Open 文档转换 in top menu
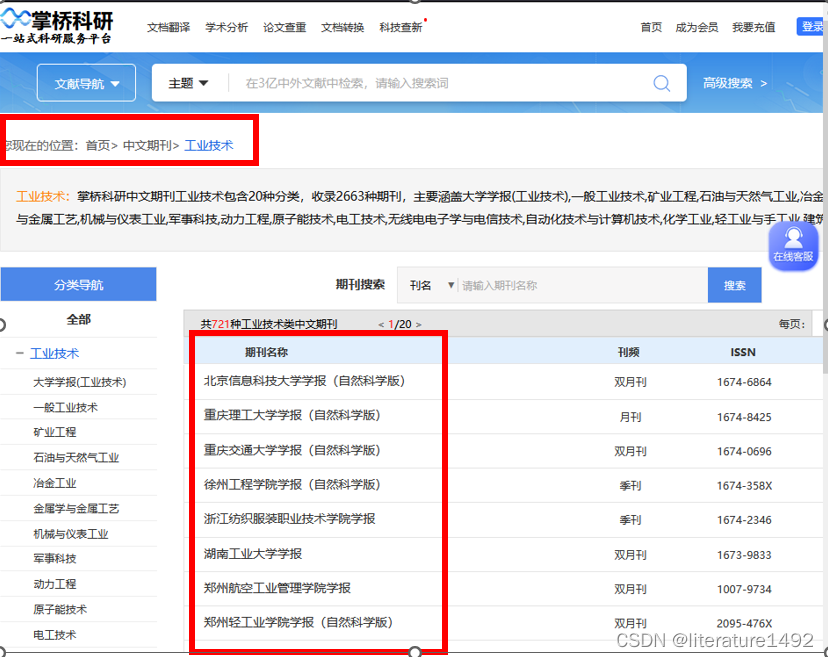This screenshot has height=657, width=828. 343,27
